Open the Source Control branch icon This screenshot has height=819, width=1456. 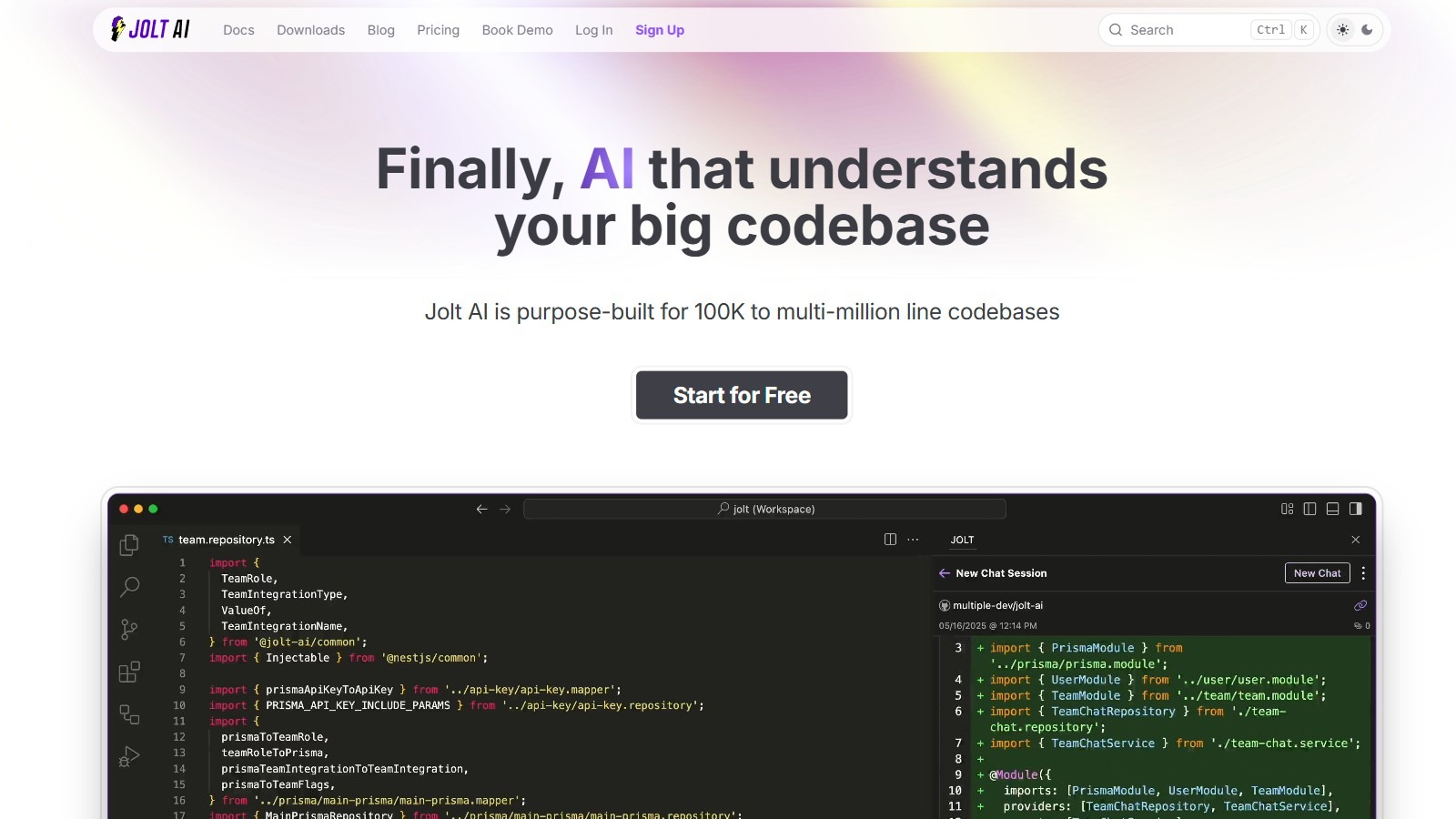coord(129,629)
